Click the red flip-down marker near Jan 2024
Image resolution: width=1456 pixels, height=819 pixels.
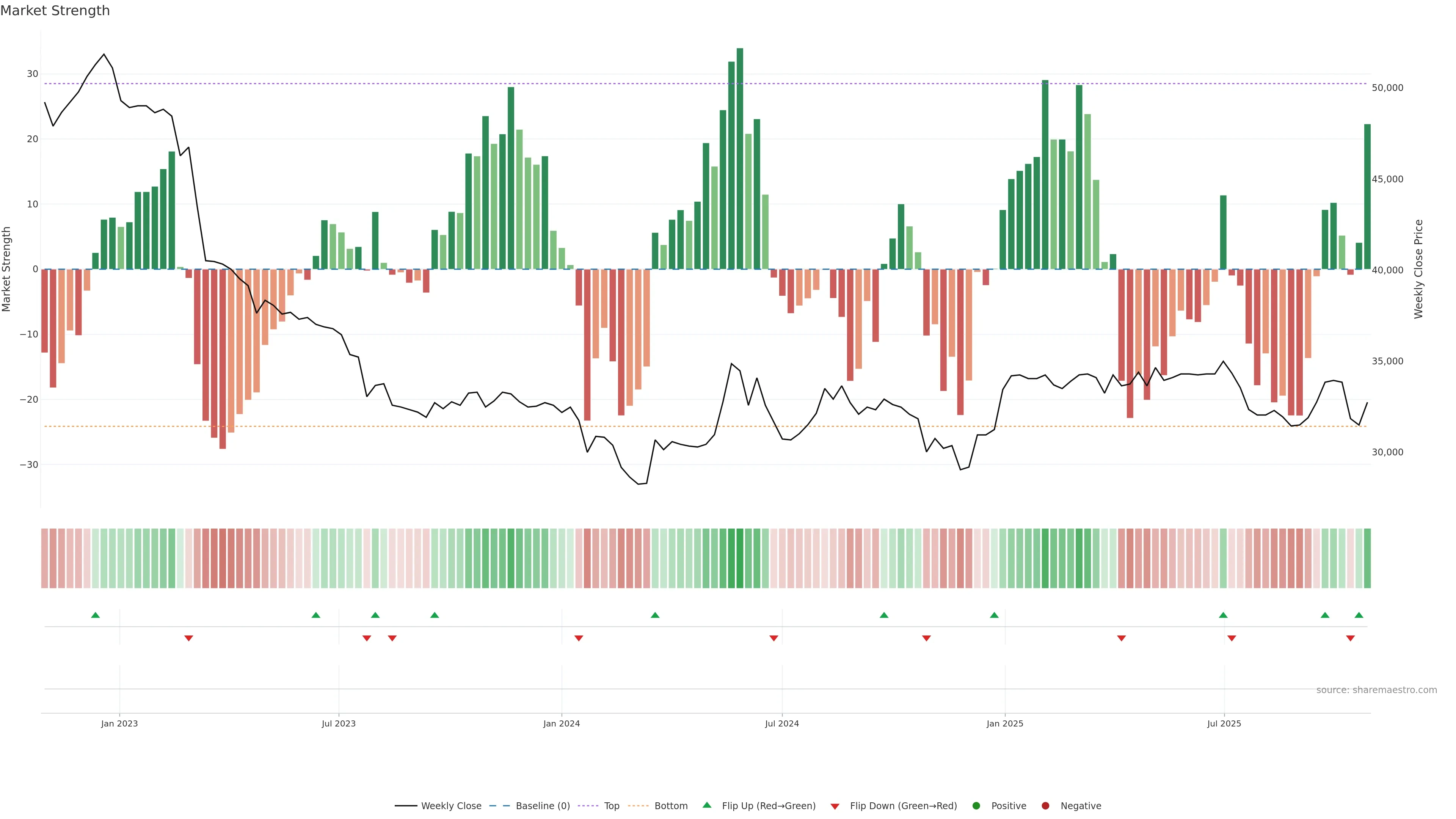click(579, 638)
